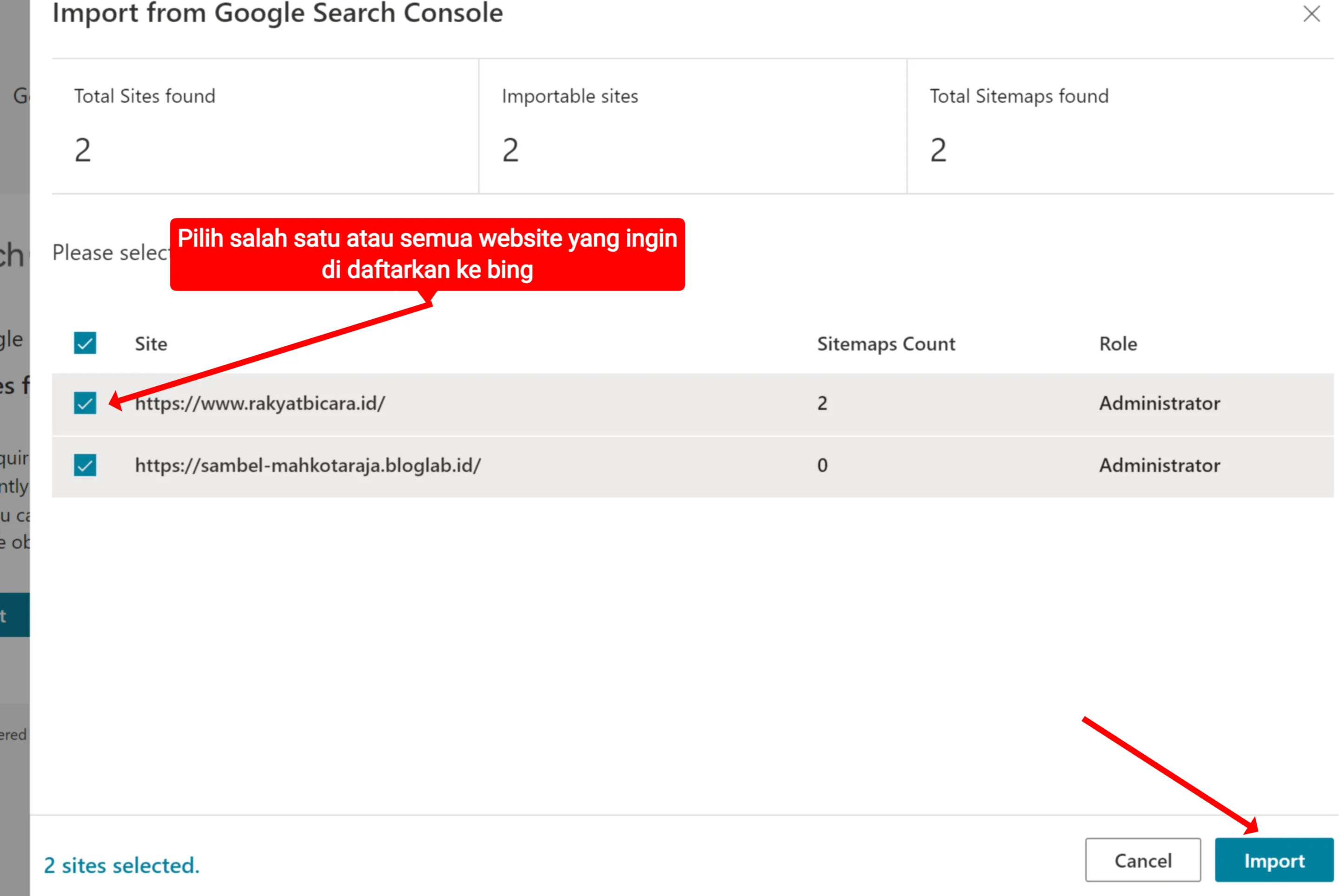
Task: Click the Import button
Action: tap(1274, 860)
